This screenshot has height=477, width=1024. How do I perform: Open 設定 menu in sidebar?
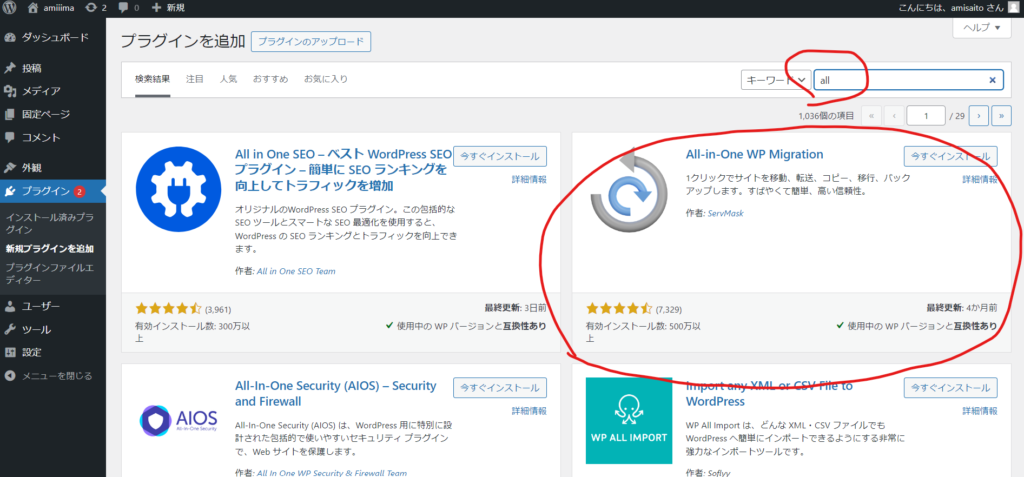[x=53, y=352]
